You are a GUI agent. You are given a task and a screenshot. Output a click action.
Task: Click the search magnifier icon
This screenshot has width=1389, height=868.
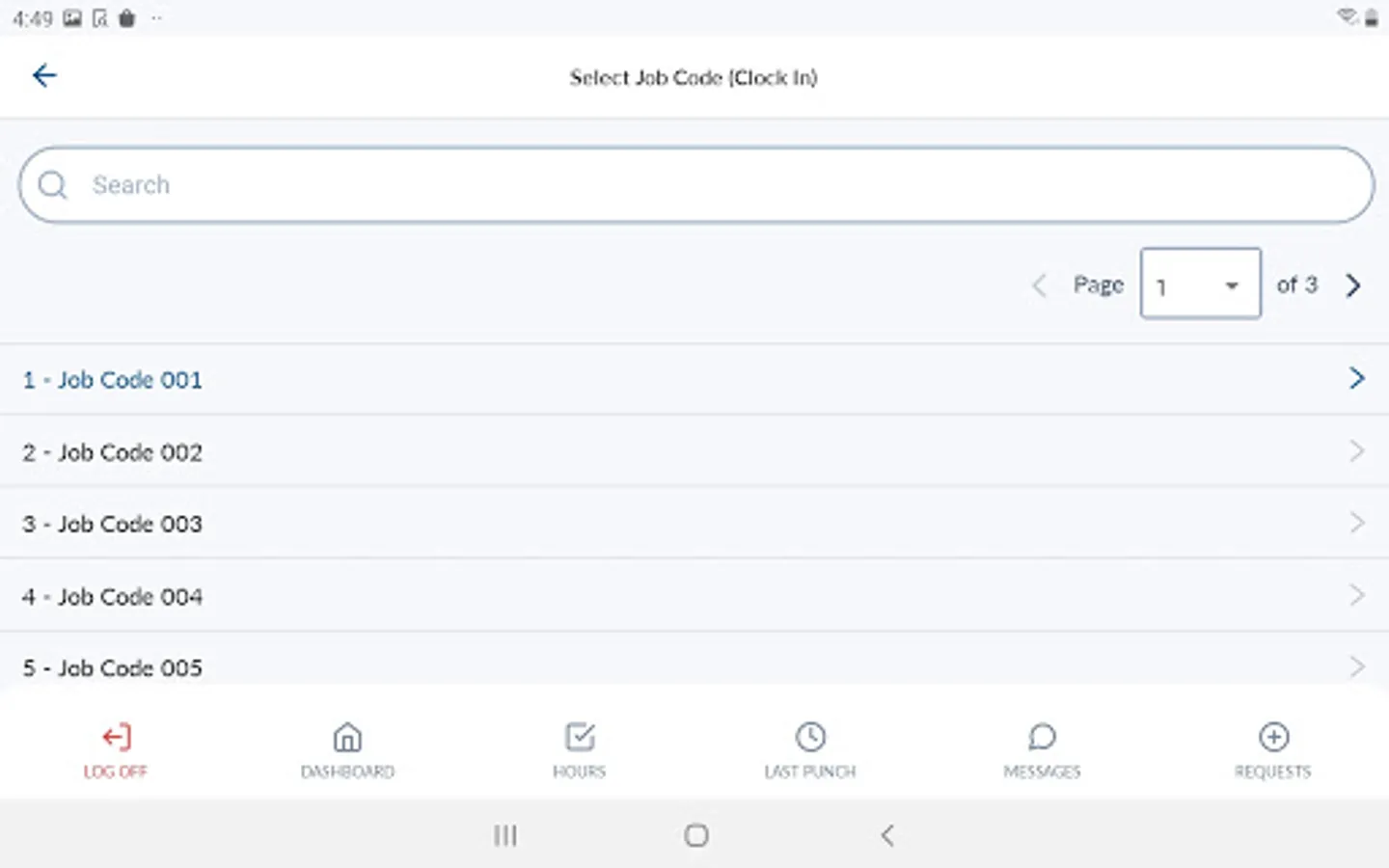pos(53,185)
